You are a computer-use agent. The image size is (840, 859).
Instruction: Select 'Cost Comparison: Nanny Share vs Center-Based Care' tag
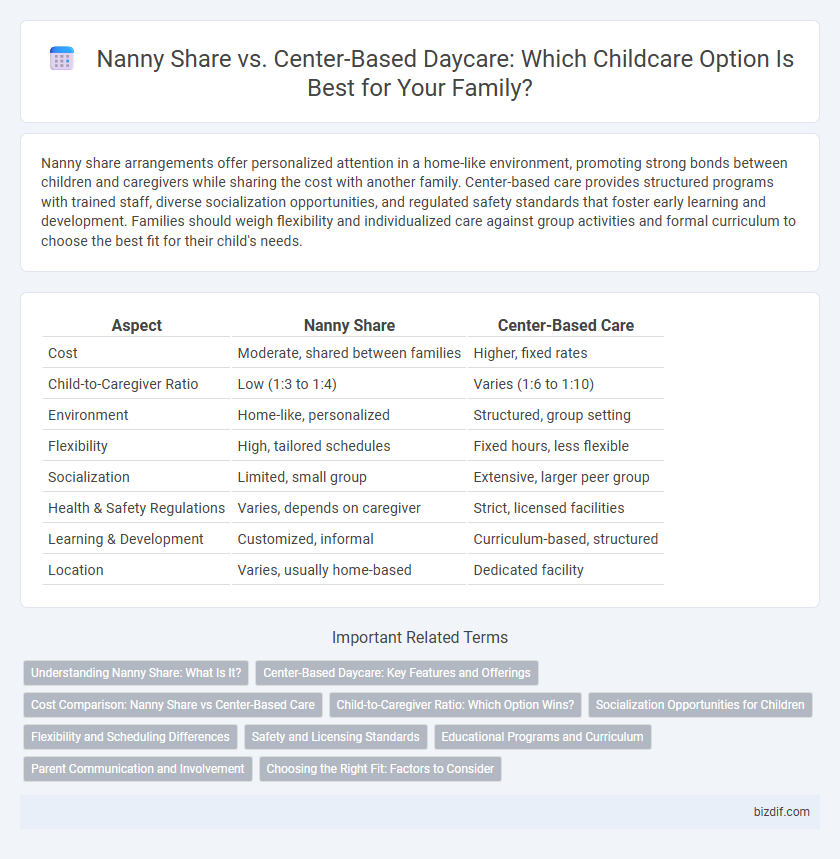click(173, 705)
